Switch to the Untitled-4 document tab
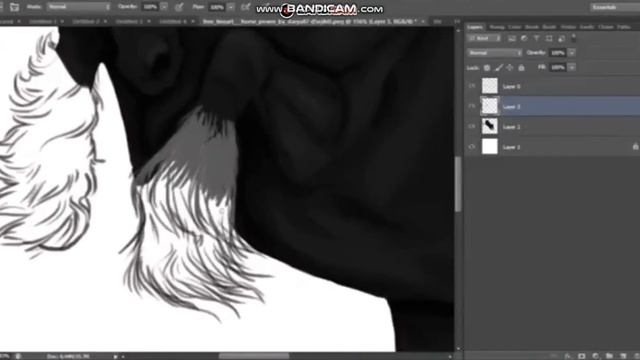Screen dimensions: 640x360 [x=173, y=21]
